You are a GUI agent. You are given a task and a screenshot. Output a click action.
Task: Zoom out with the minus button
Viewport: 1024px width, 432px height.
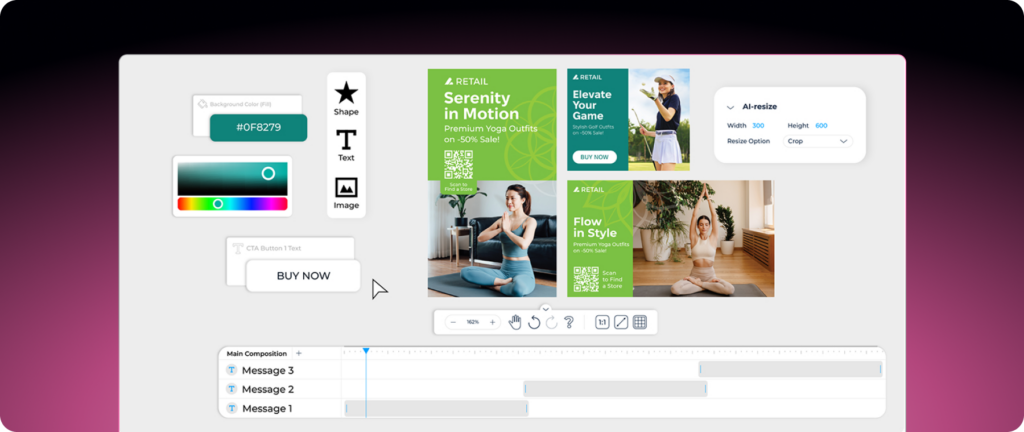(452, 322)
